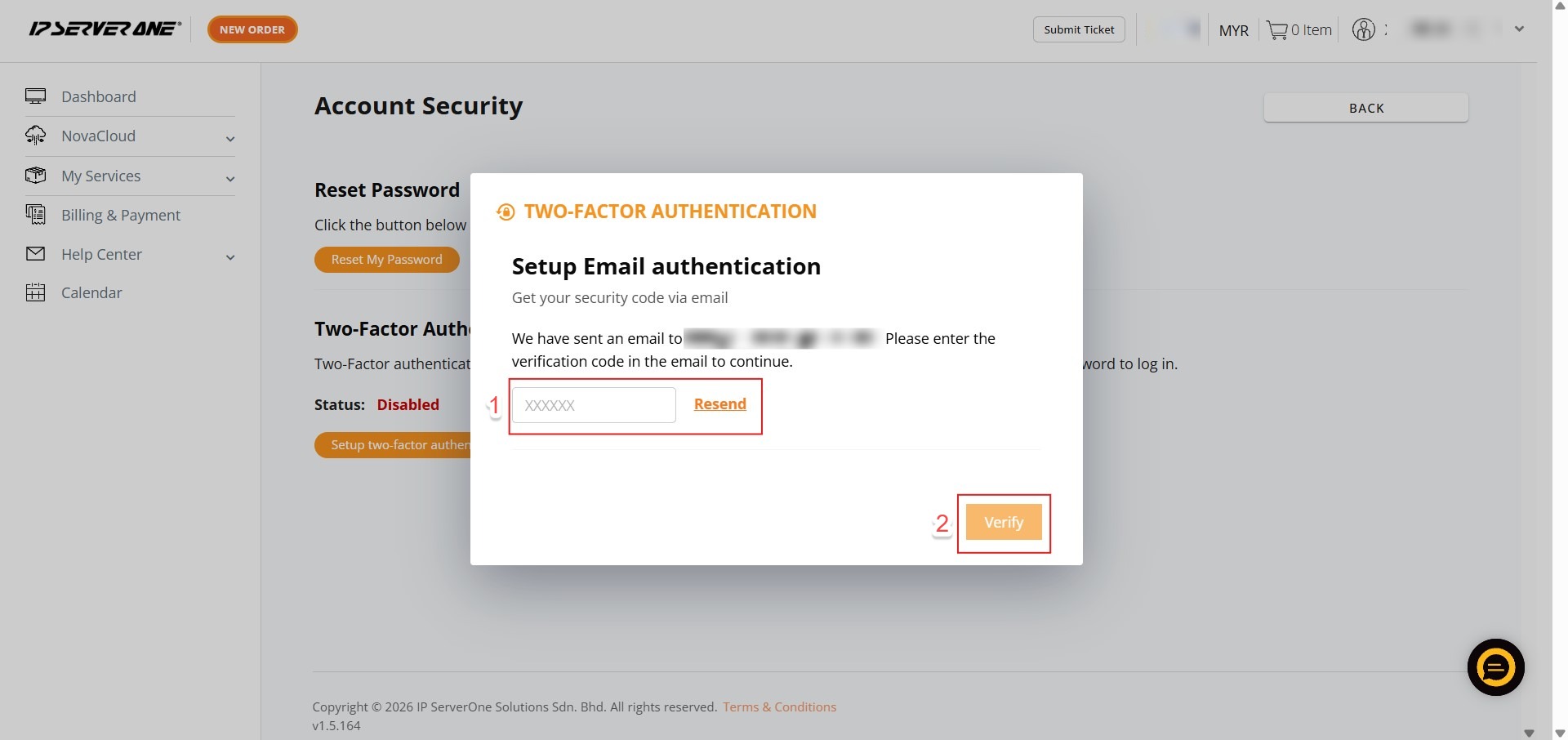Click the NovaCloud cloud icon
Viewport: 1568px width, 740px height.
click(x=36, y=136)
